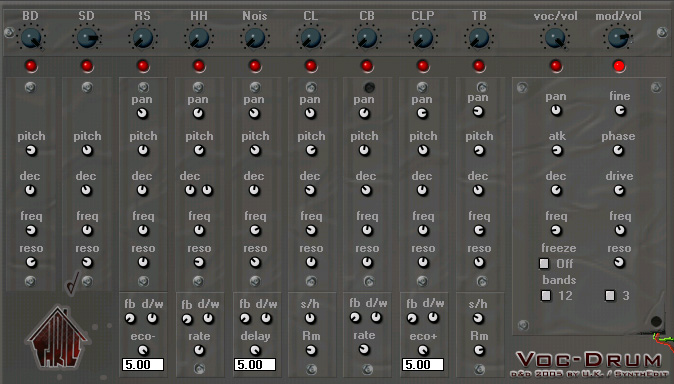Viewport: 674px width, 384px height.
Task: Click the CLP eco+ value field
Action: click(x=423, y=365)
